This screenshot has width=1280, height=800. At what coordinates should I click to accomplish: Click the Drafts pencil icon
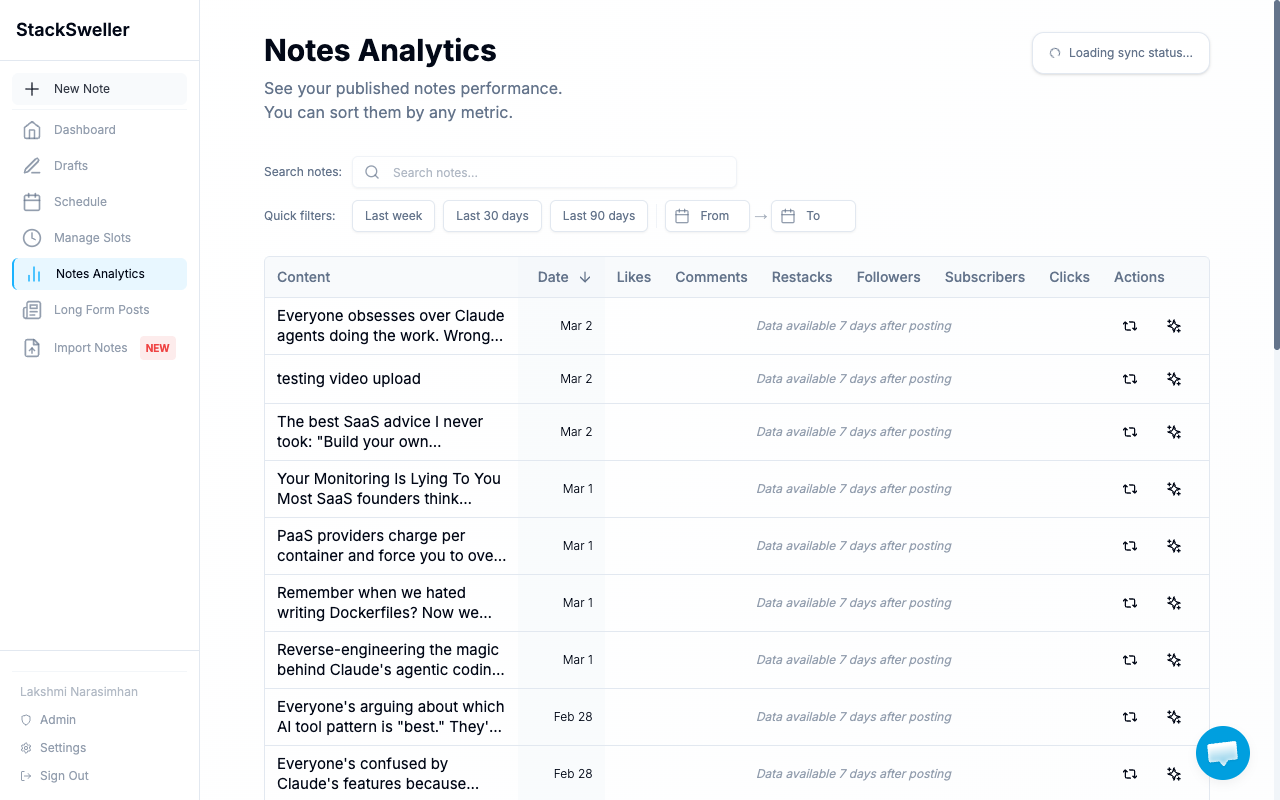[x=32, y=166]
